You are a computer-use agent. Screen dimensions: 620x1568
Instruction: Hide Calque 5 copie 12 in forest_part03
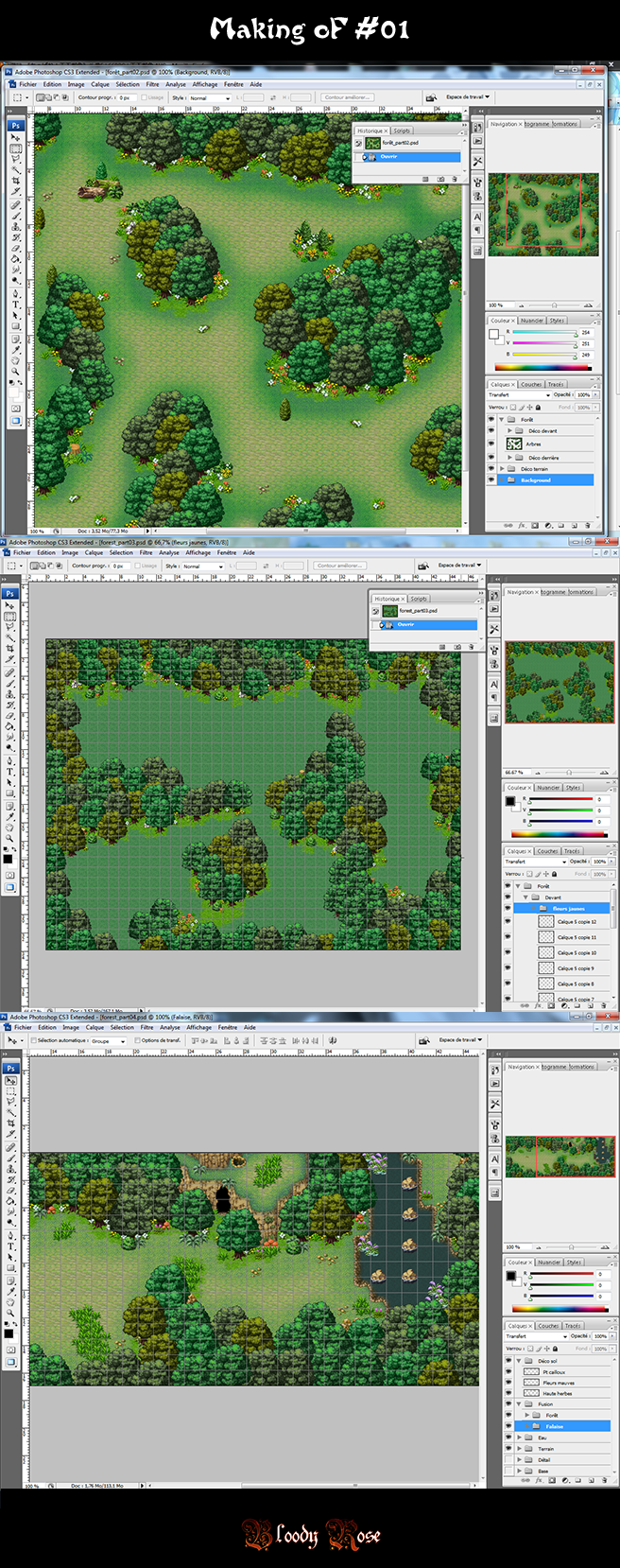508,921
